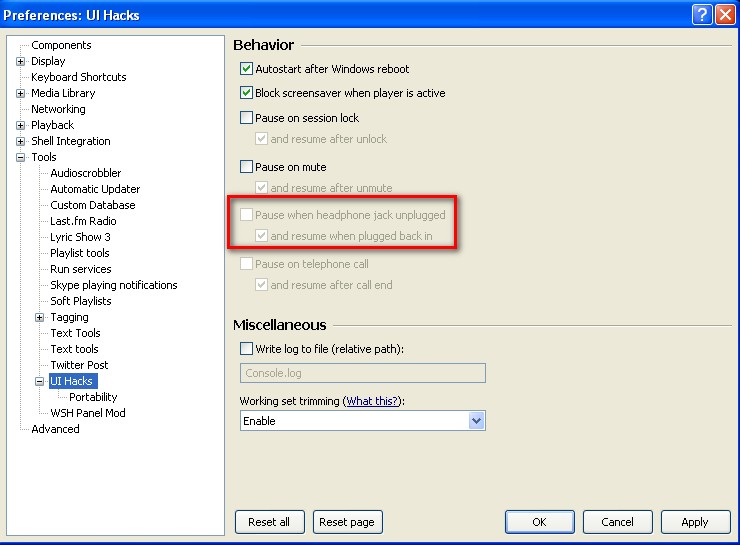Collapse the Tools tree node
This screenshot has height=545, width=740.
(20, 158)
